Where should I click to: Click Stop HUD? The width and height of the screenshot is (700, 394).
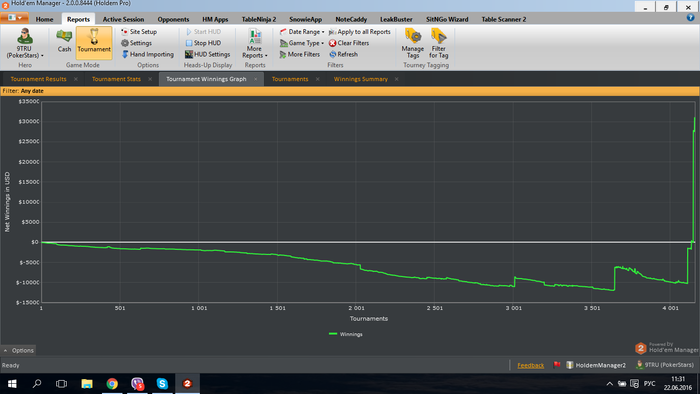click(x=203, y=43)
